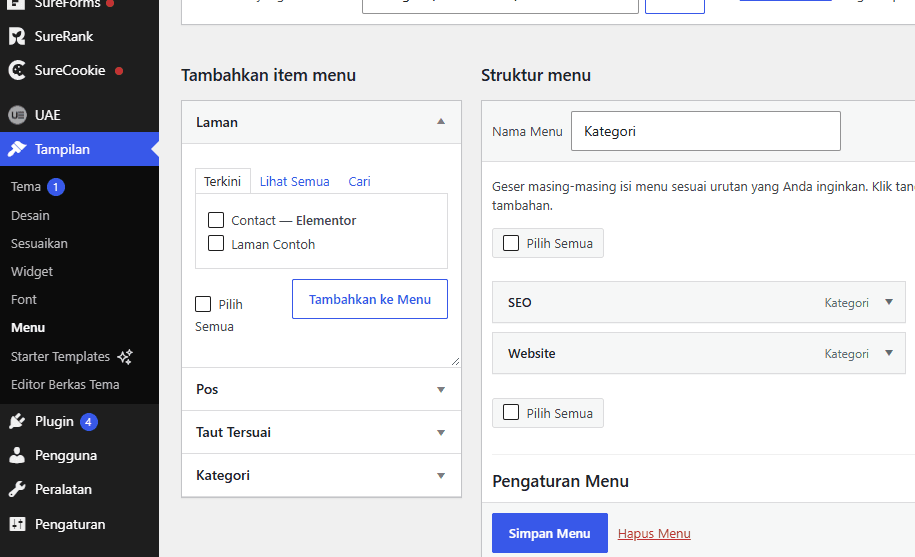Click the Tambahkan ke Menu button

pos(370,299)
